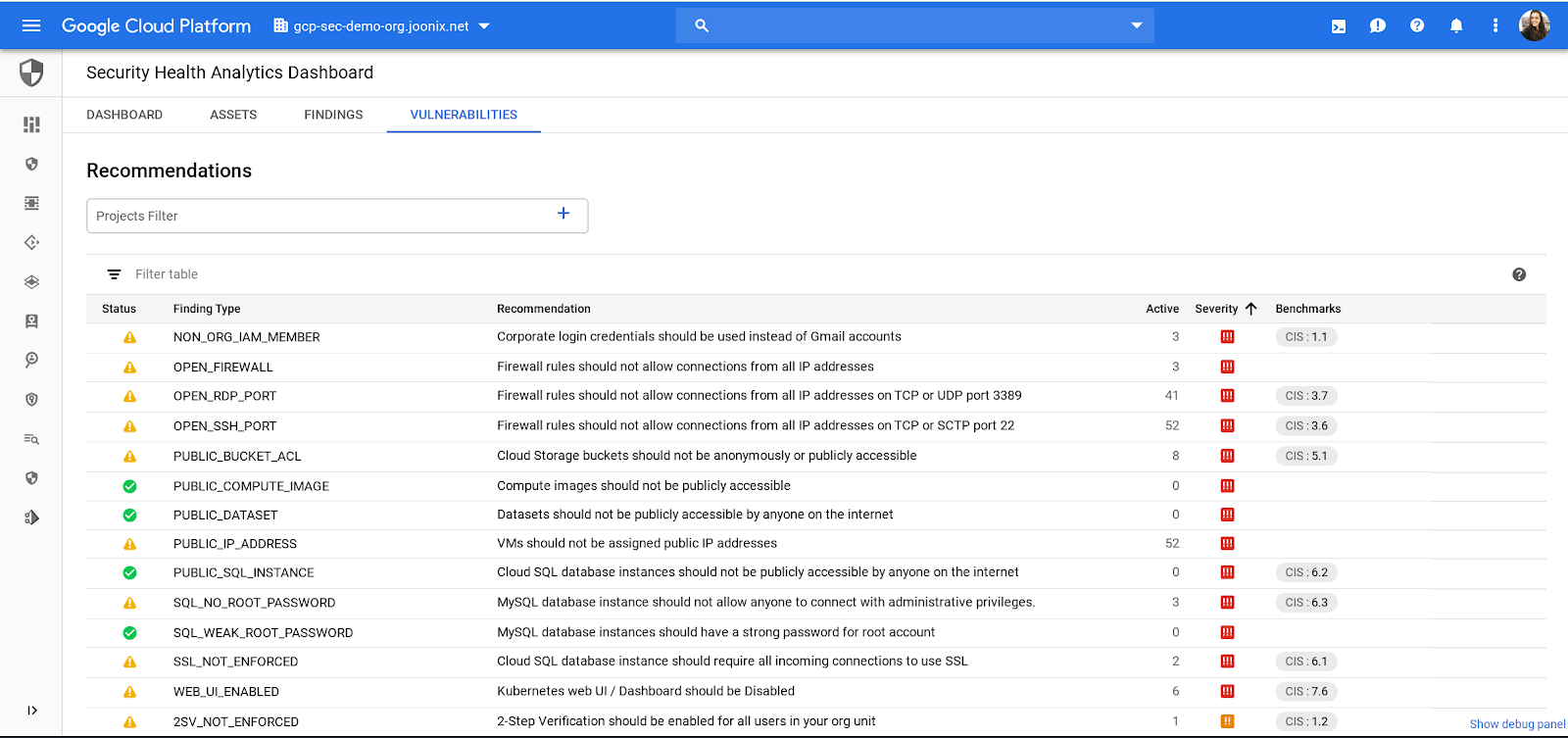Click the CIS : 6.2 benchmark chip
The image size is (1568, 738).
[1306, 572]
